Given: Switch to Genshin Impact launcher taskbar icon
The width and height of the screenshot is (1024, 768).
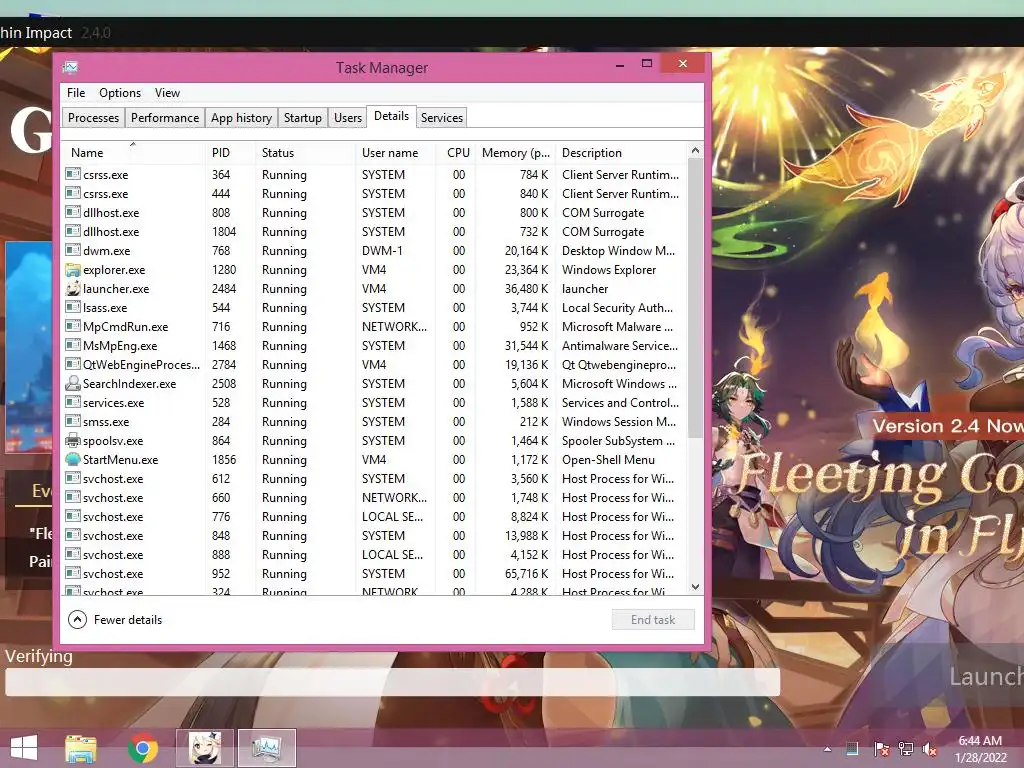Looking at the screenshot, I should pos(205,748).
